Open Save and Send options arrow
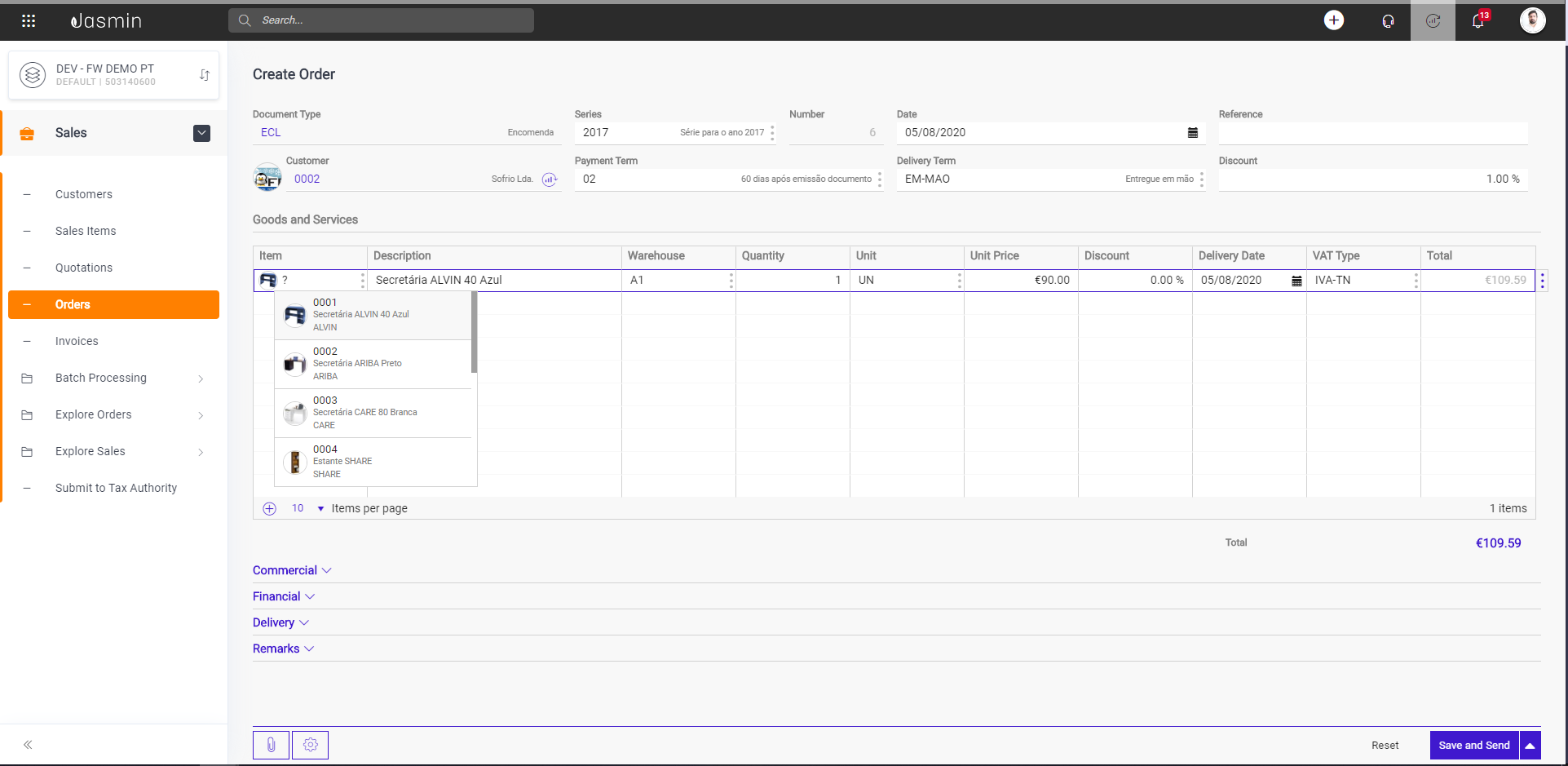Screen dimensions: 1568x766 pyautogui.click(x=1530, y=746)
